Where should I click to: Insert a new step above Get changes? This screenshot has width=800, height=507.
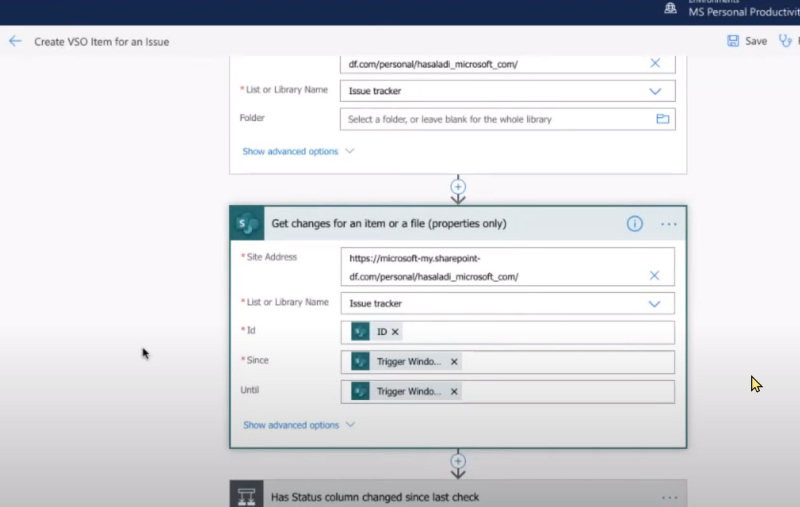click(x=458, y=187)
